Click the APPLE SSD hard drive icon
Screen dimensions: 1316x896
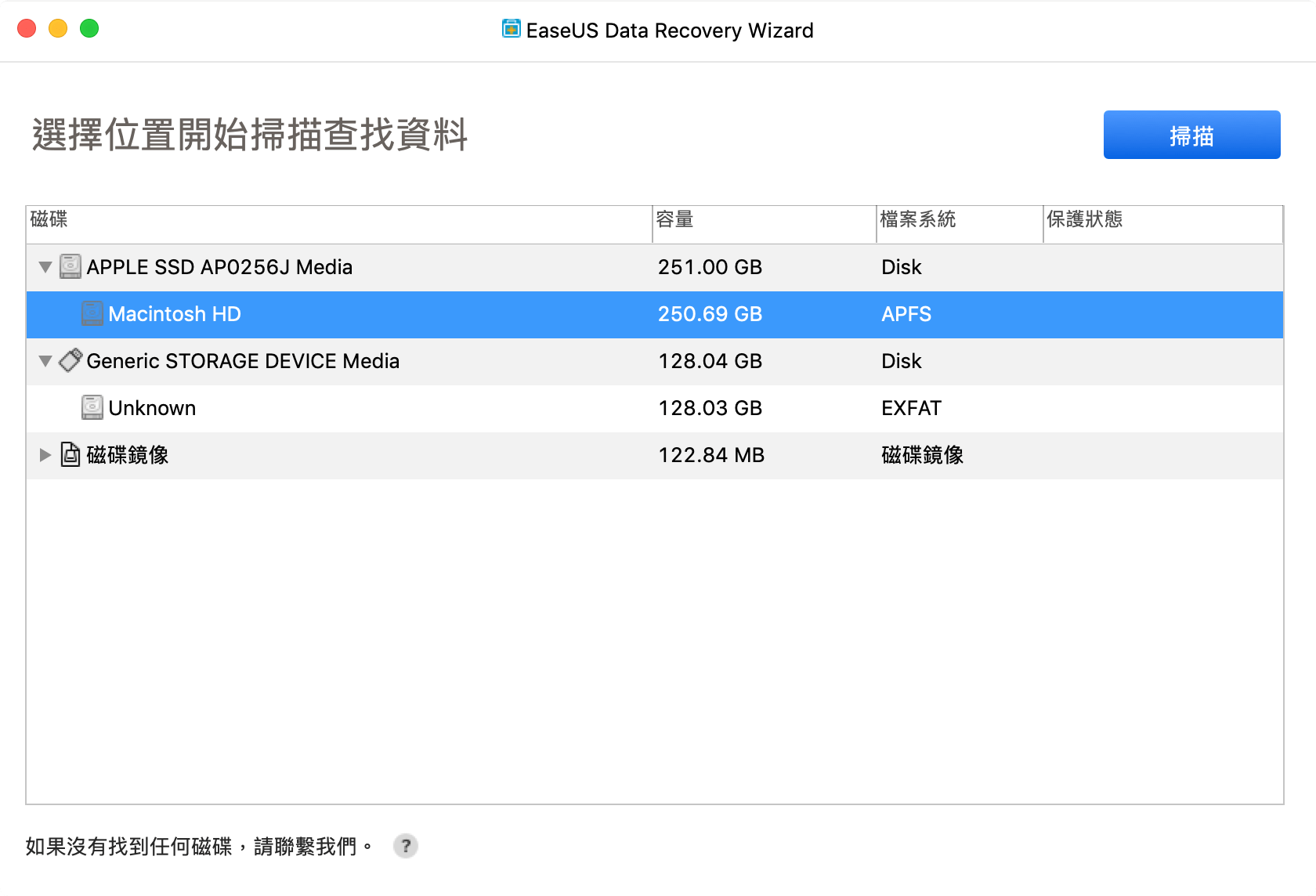pyautogui.click(x=70, y=267)
